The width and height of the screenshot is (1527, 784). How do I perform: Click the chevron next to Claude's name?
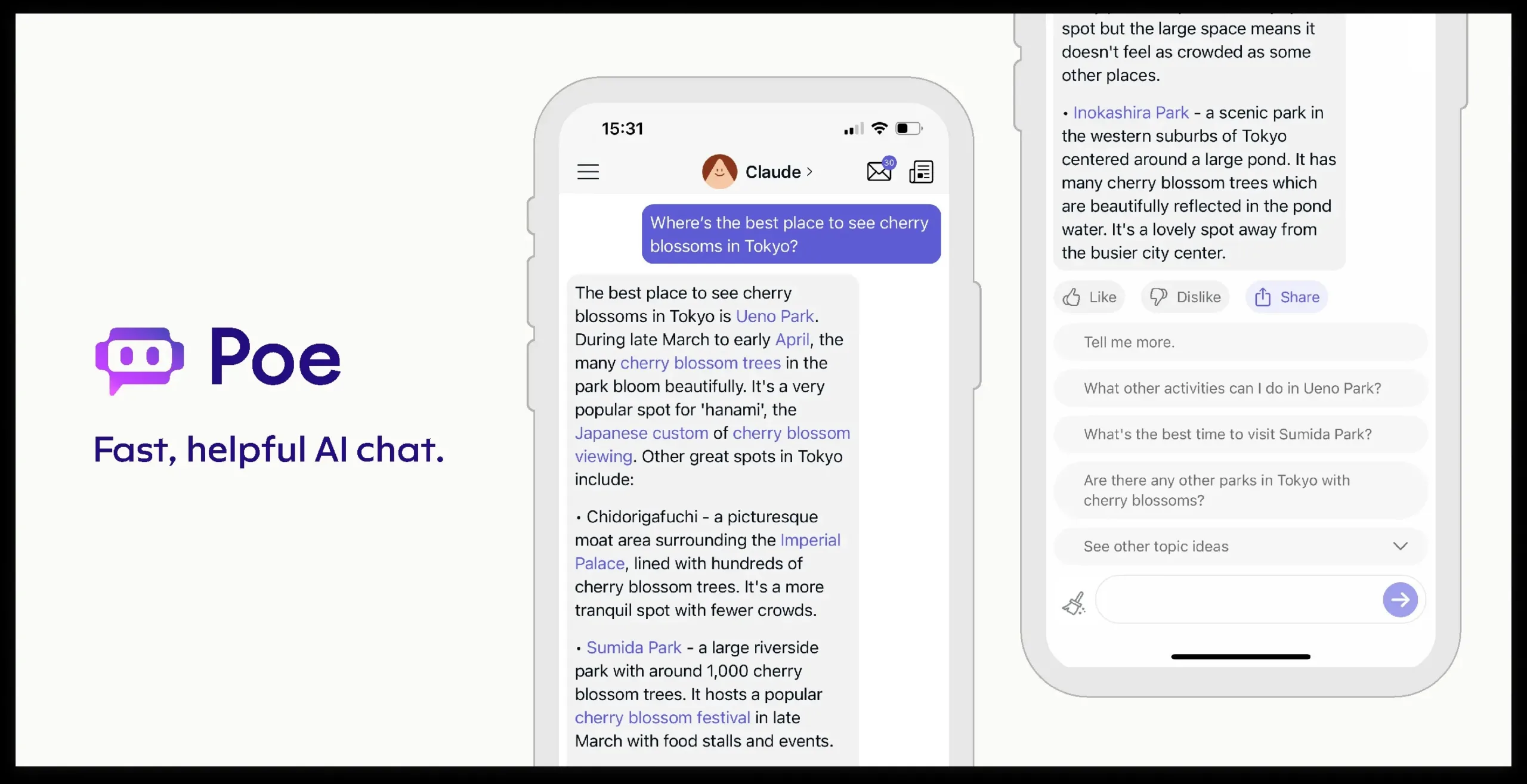point(809,171)
